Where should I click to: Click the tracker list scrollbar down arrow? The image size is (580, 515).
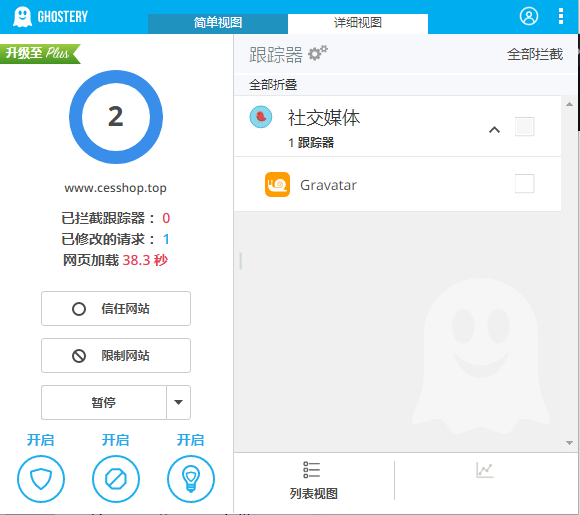tap(569, 442)
